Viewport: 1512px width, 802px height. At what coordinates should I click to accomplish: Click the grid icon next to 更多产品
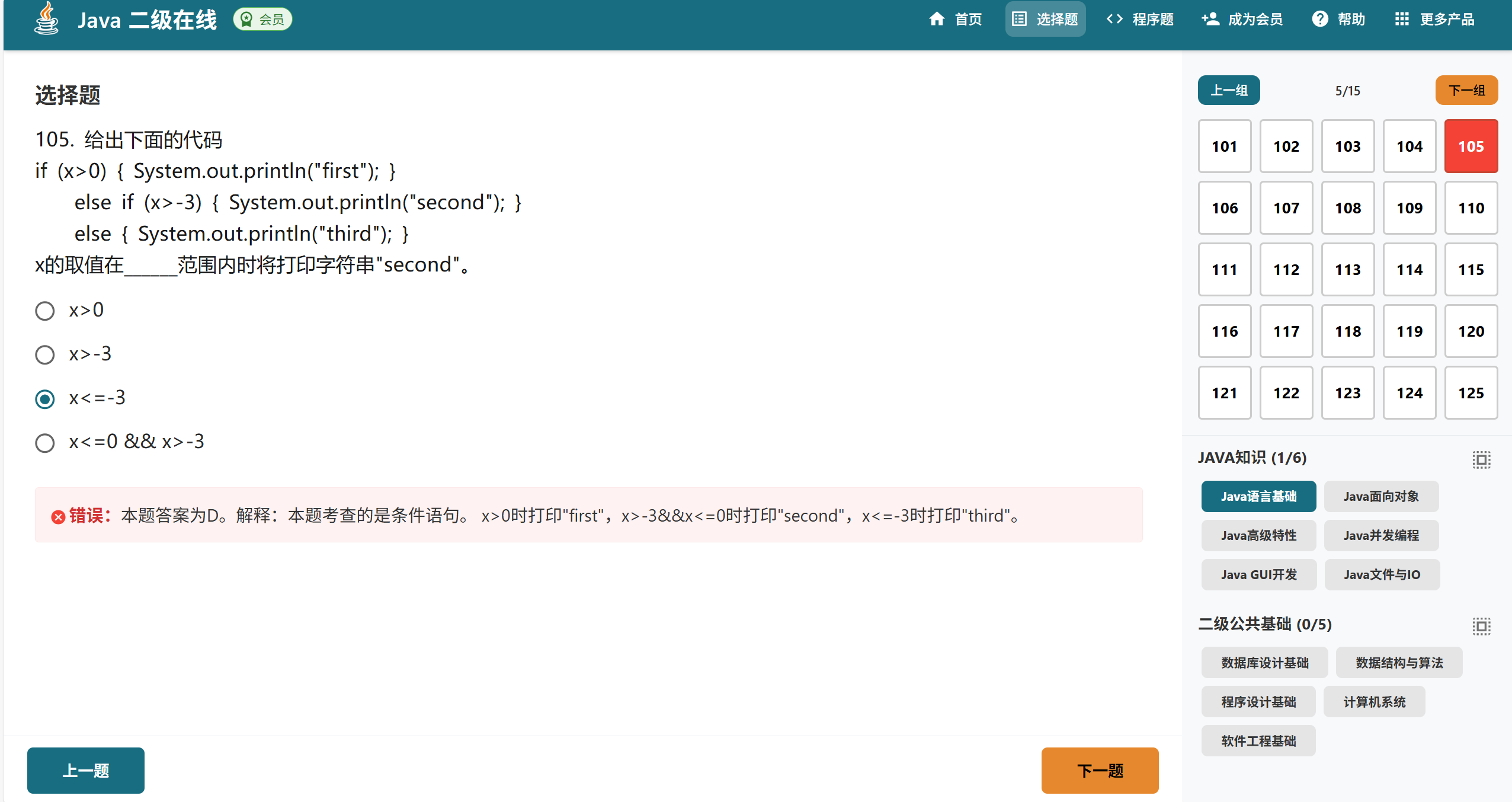click(x=1402, y=19)
